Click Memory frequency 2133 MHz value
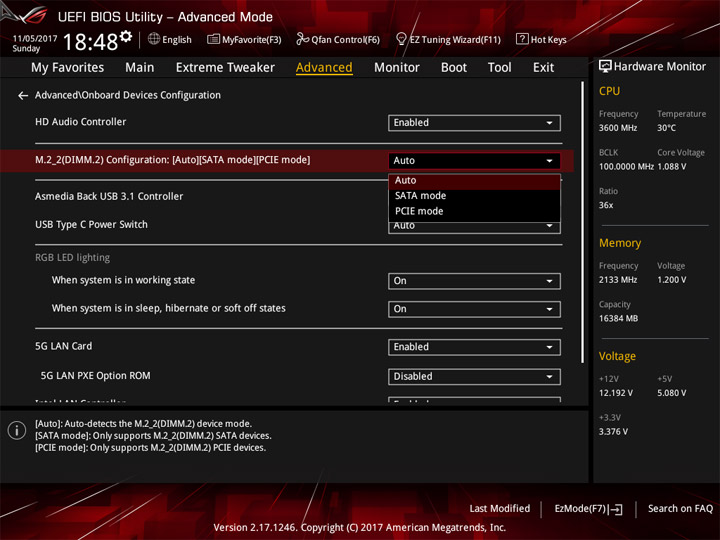 pos(618,280)
